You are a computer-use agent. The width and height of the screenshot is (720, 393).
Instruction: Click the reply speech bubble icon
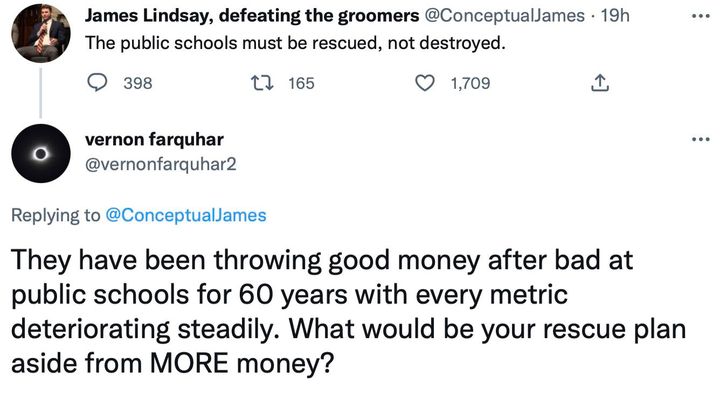[x=97, y=83]
